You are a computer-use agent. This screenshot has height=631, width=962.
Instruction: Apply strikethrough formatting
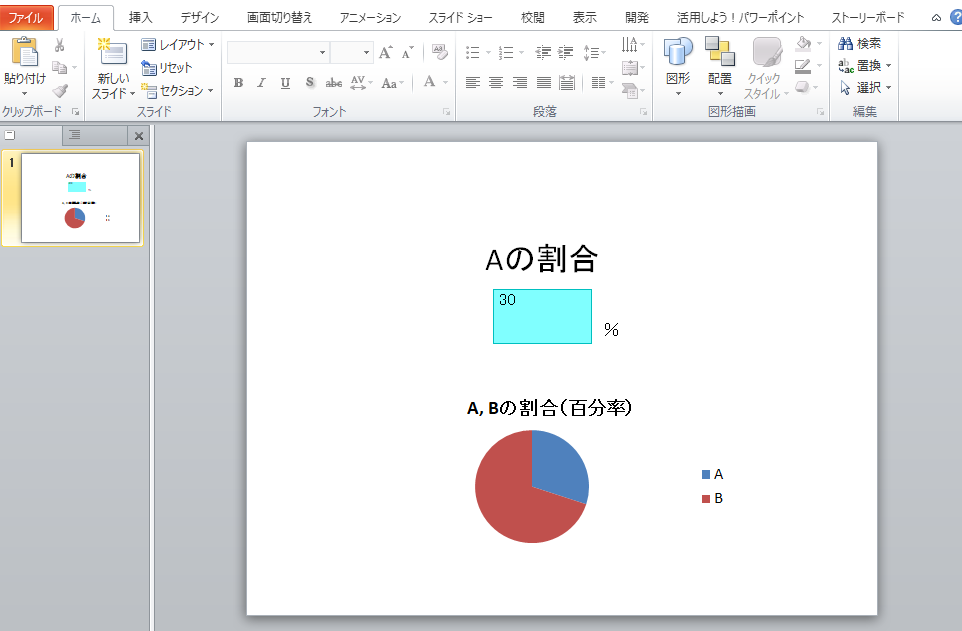pyautogui.click(x=310, y=84)
